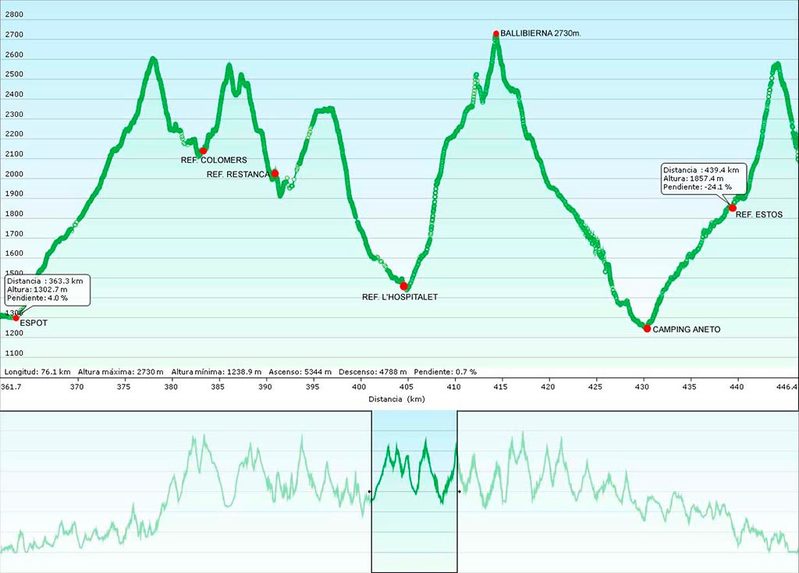
Task: Click the BALLIBIERNA summit red marker
Action: pyautogui.click(x=496, y=34)
